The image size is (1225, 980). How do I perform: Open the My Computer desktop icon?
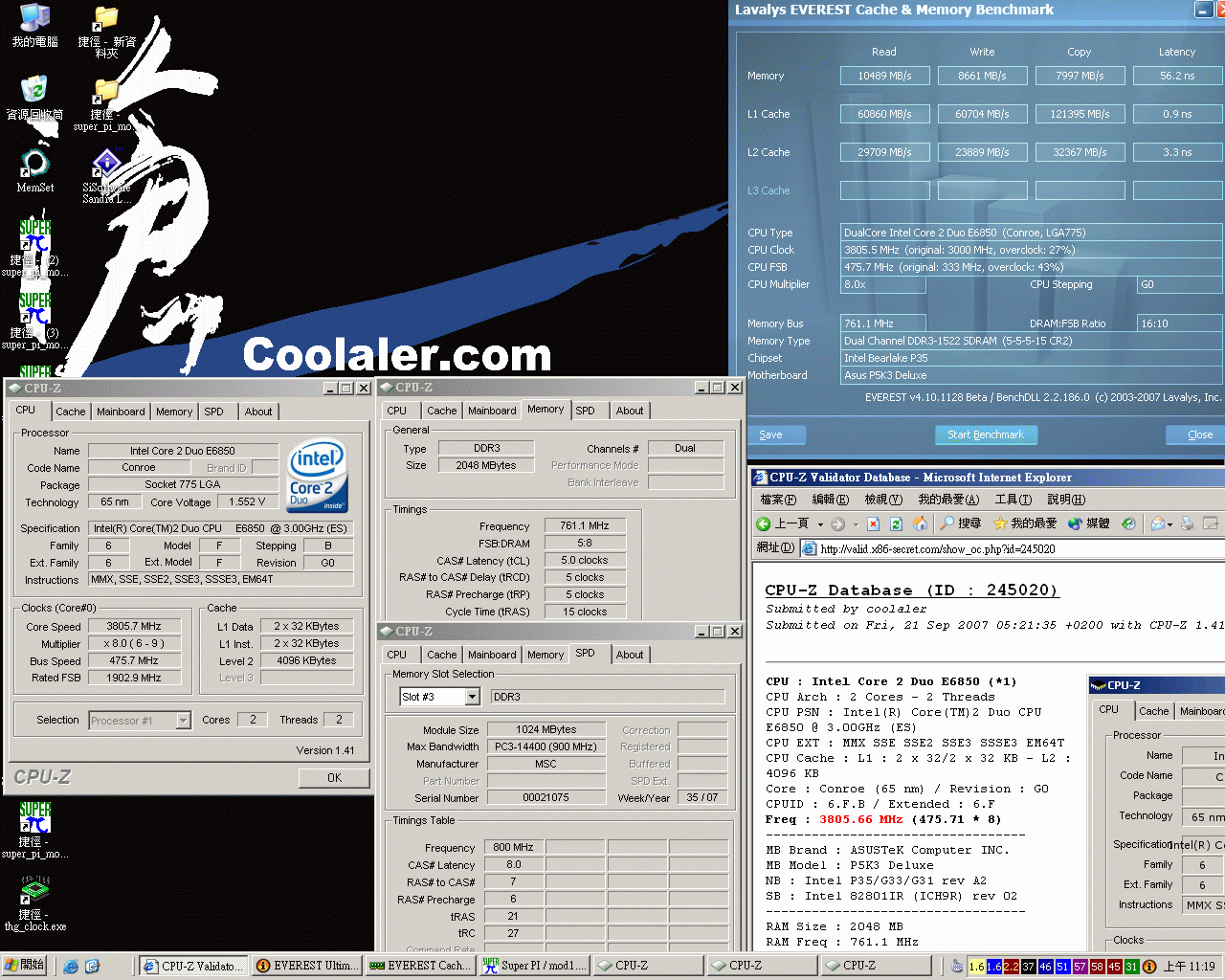tap(35, 26)
